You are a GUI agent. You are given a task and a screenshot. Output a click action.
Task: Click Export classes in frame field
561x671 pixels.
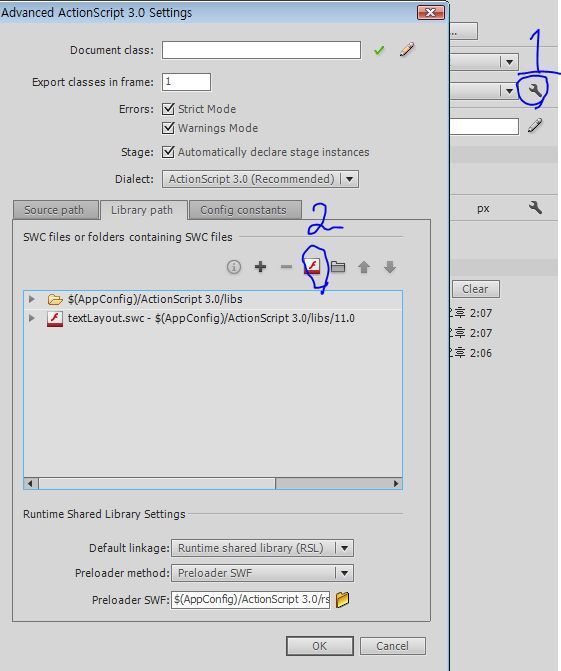(186, 82)
